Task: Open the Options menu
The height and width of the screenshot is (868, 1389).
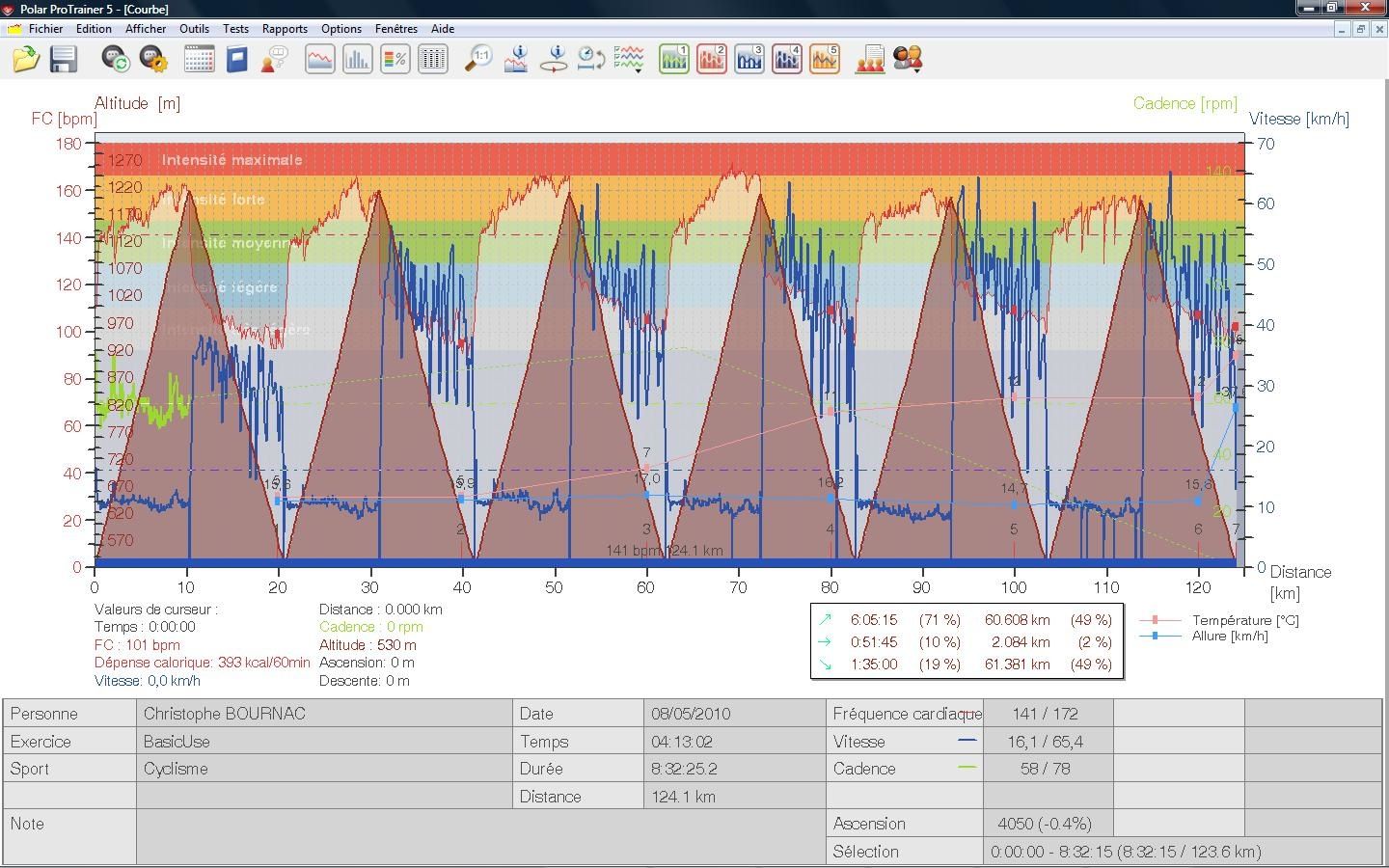Action: click(341, 29)
